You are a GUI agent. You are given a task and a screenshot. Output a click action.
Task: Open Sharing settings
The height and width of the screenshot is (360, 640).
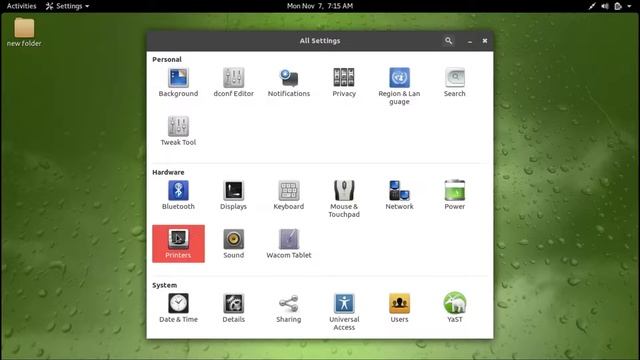[x=289, y=308]
